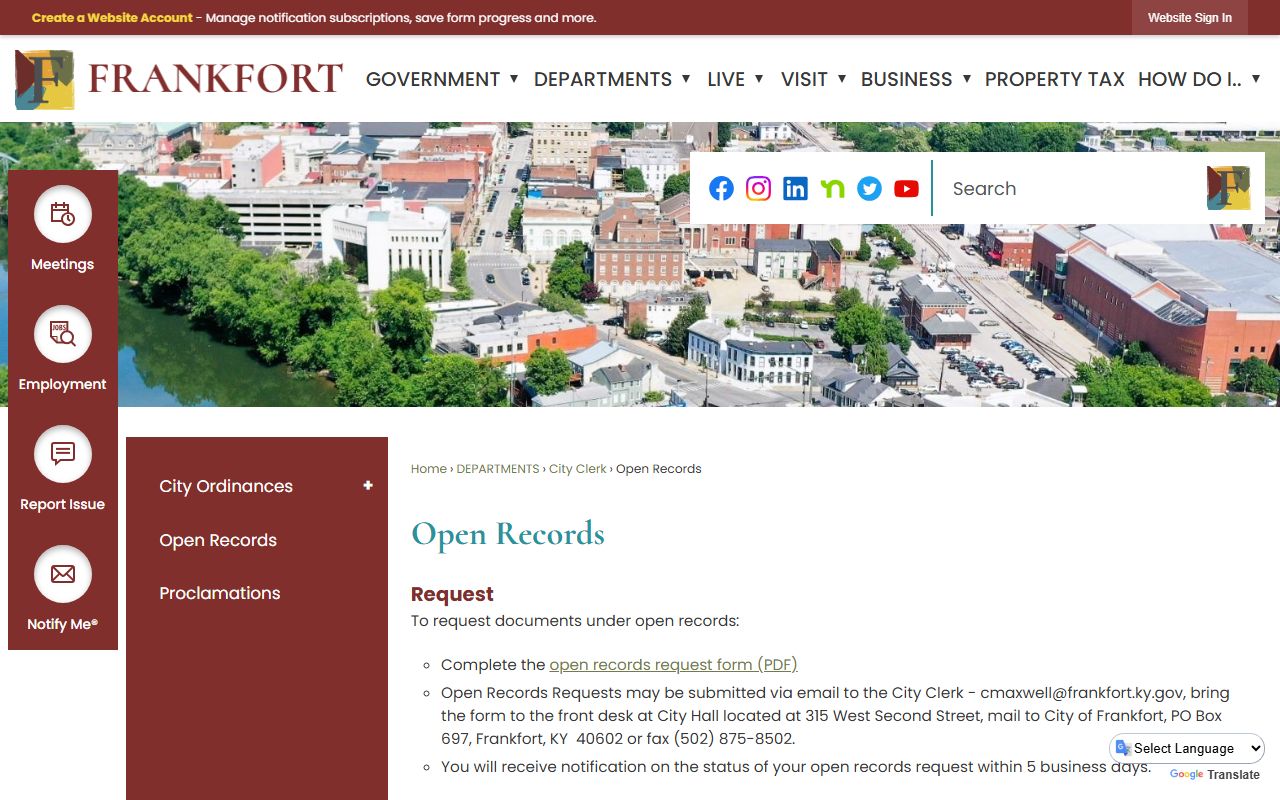Open the Employment jobs icon
Image resolution: width=1280 pixels, height=800 pixels.
63,334
